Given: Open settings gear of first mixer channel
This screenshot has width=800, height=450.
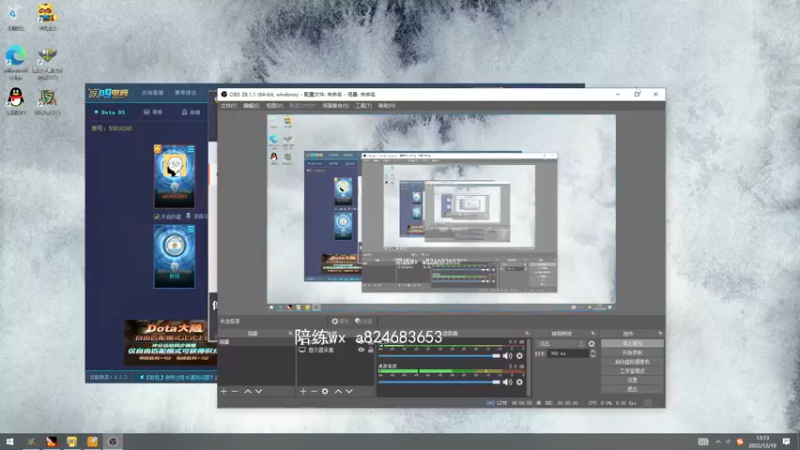Looking at the screenshot, I should point(519,356).
